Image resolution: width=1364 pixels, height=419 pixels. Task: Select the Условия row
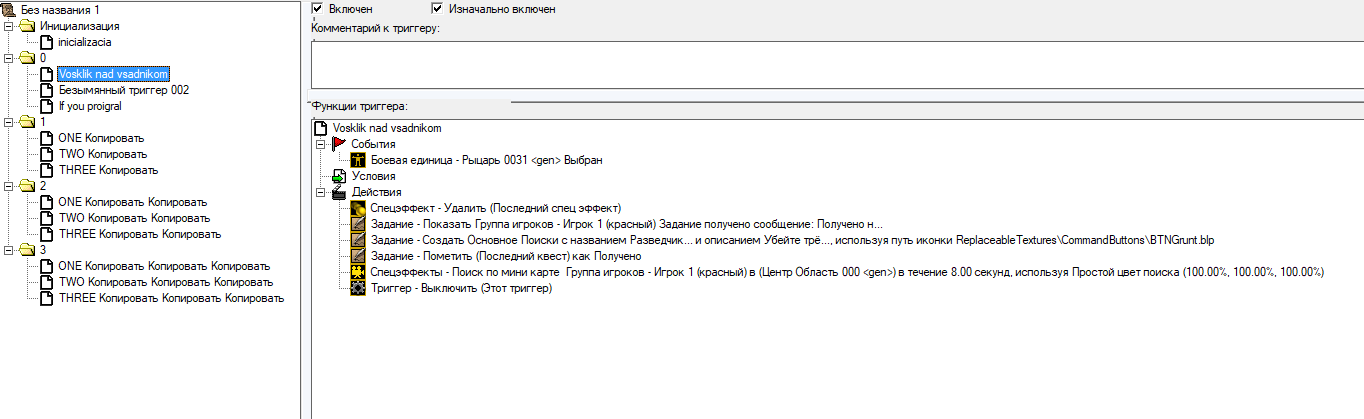point(373,176)
